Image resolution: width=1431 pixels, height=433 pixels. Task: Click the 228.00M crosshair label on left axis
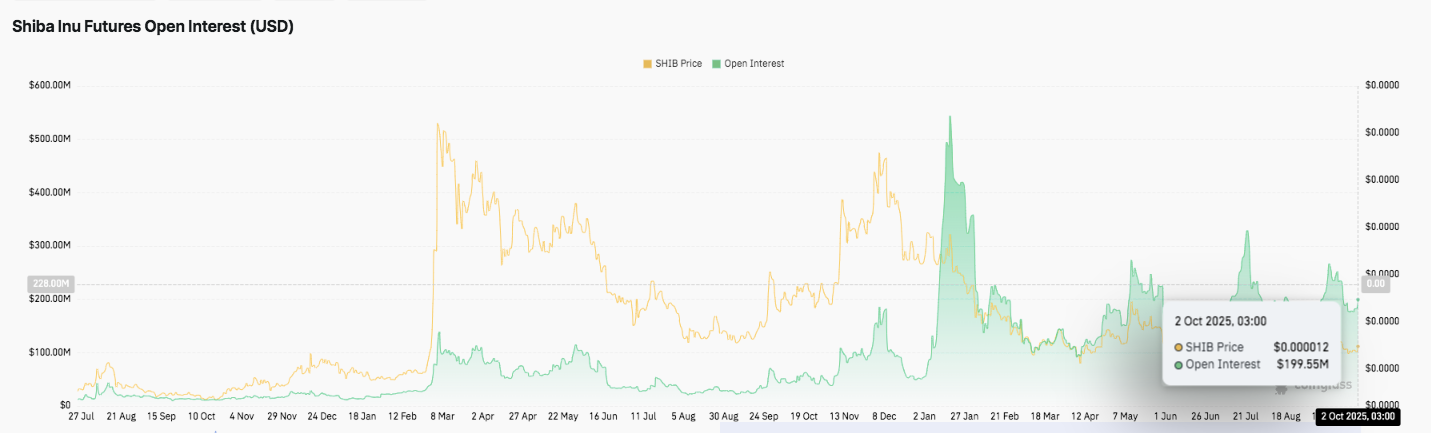coord(51,284)
